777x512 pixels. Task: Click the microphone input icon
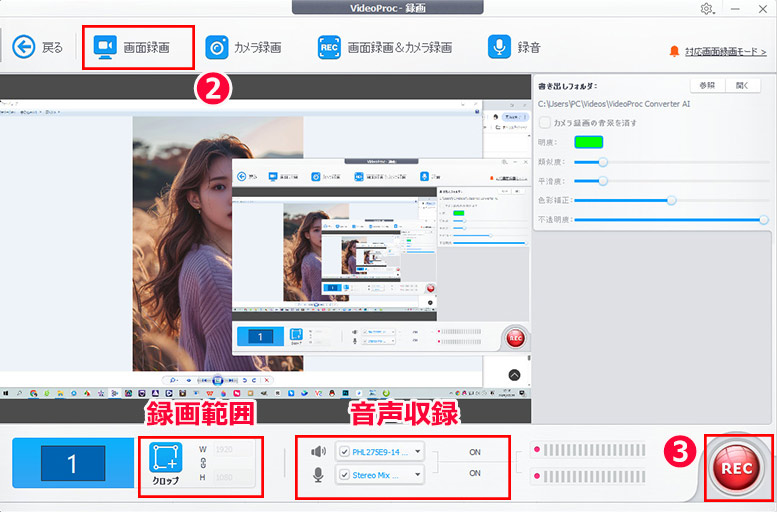point(319,474)
